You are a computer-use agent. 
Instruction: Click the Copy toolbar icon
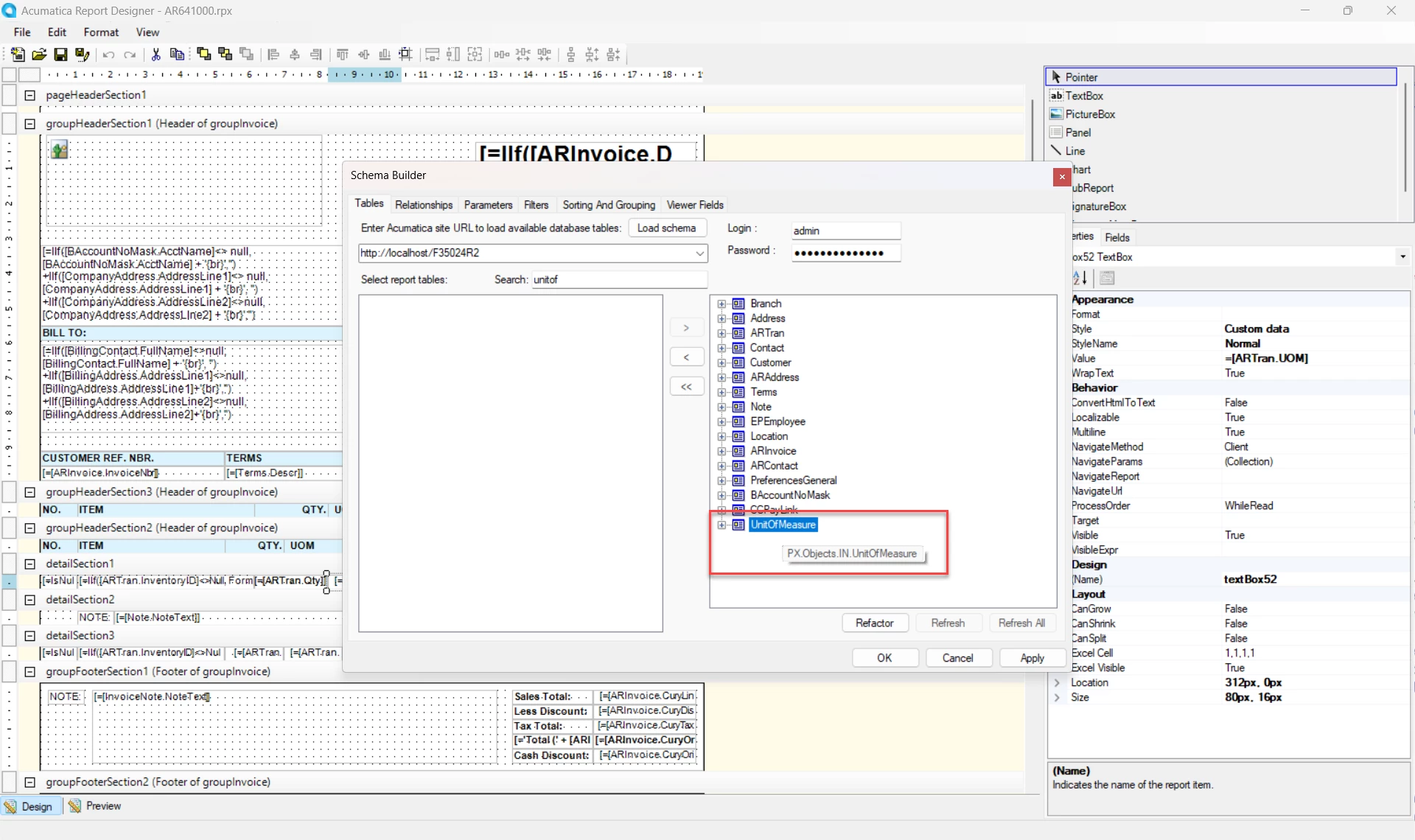coord(177,55)
